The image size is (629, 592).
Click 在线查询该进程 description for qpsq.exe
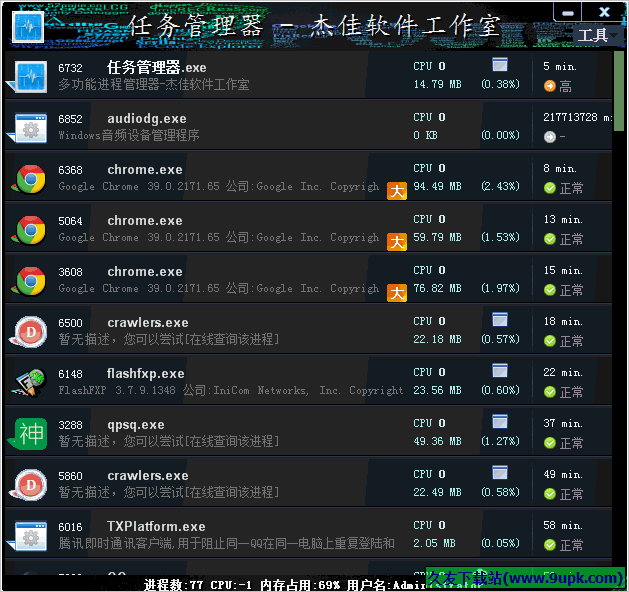tap(232, 441)
